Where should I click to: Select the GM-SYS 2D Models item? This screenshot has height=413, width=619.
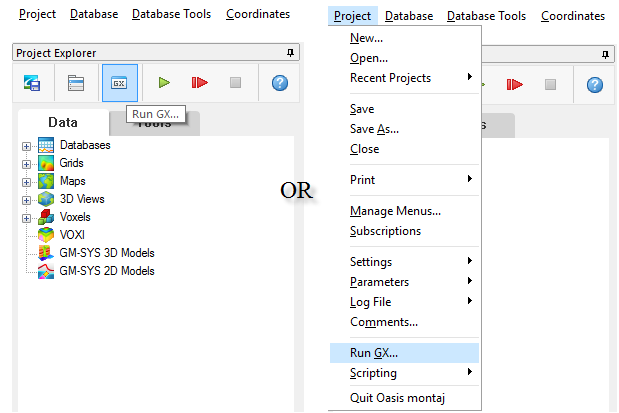[106, 271]
